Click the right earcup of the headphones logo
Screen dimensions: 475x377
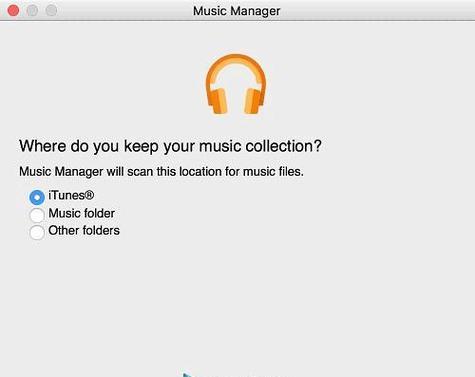[254, 101]
